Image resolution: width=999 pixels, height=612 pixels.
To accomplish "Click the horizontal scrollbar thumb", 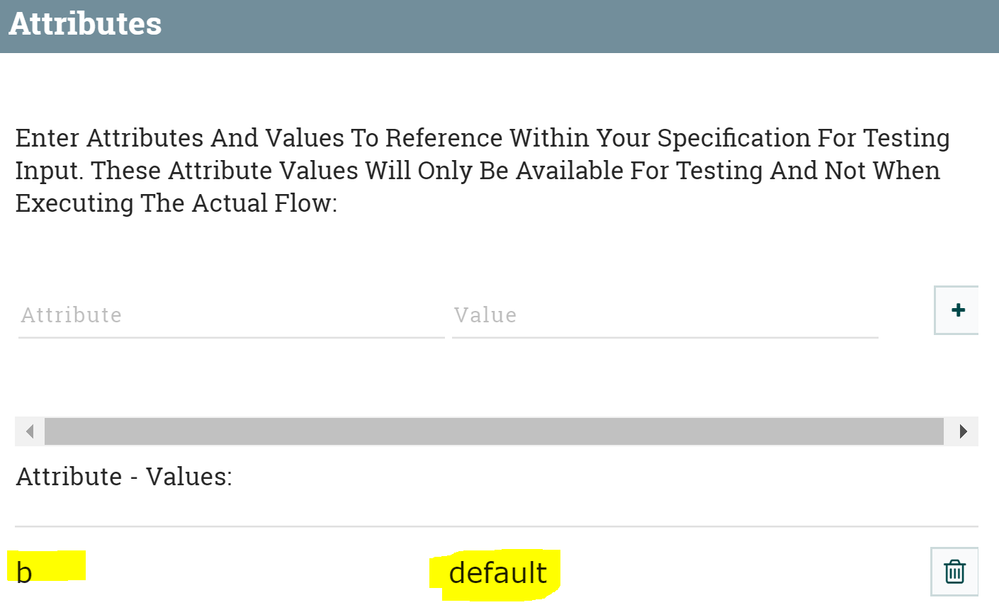I will (x=494, y=432).
